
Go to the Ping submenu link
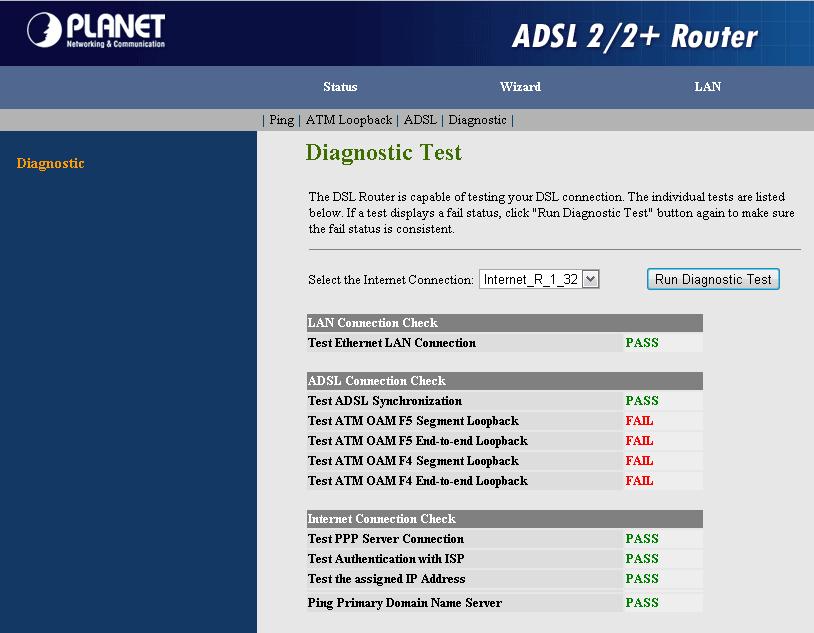tap(282, 120)
